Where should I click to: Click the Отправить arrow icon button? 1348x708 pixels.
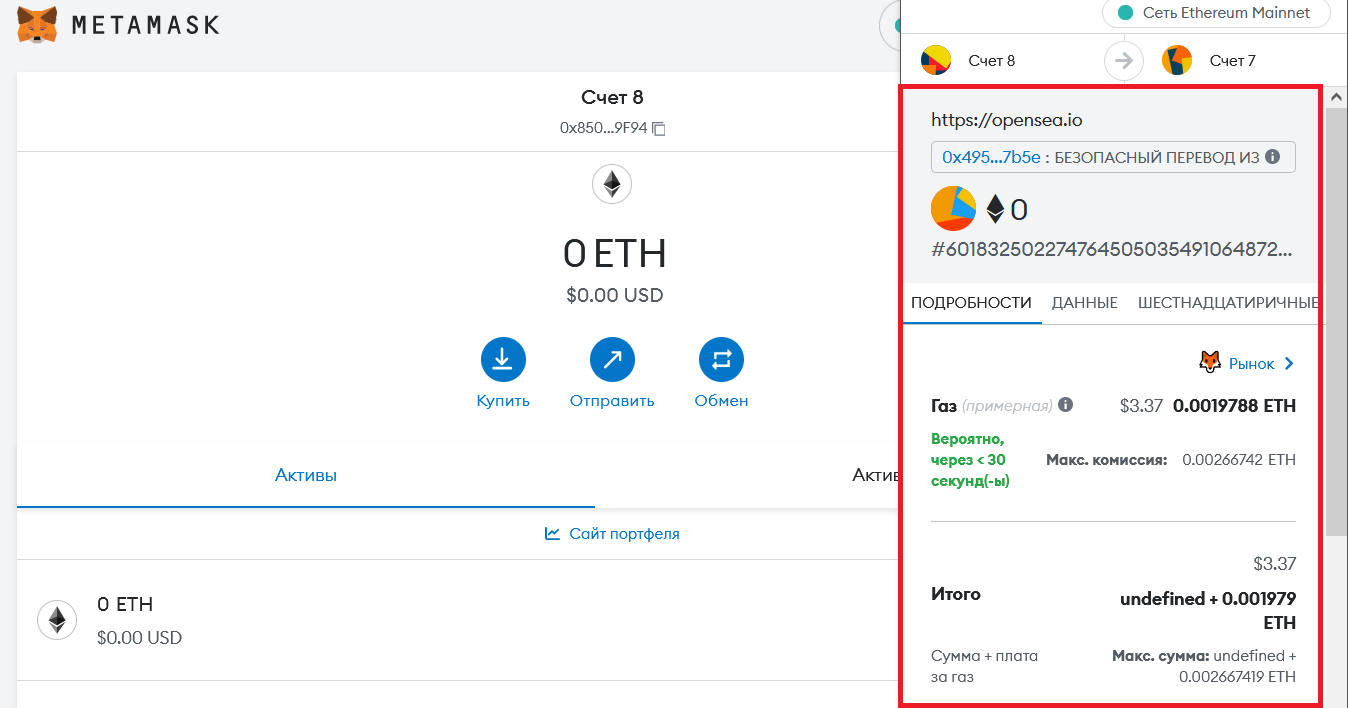pyautogui.click(x=612, y=360)
